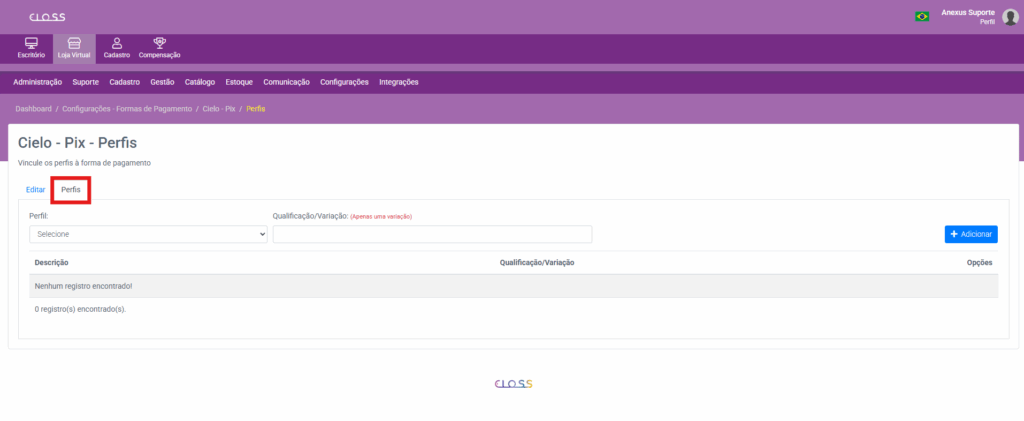Open the Configurações menu
This screenshot has width=1024, height=421.
pos(344,82)
